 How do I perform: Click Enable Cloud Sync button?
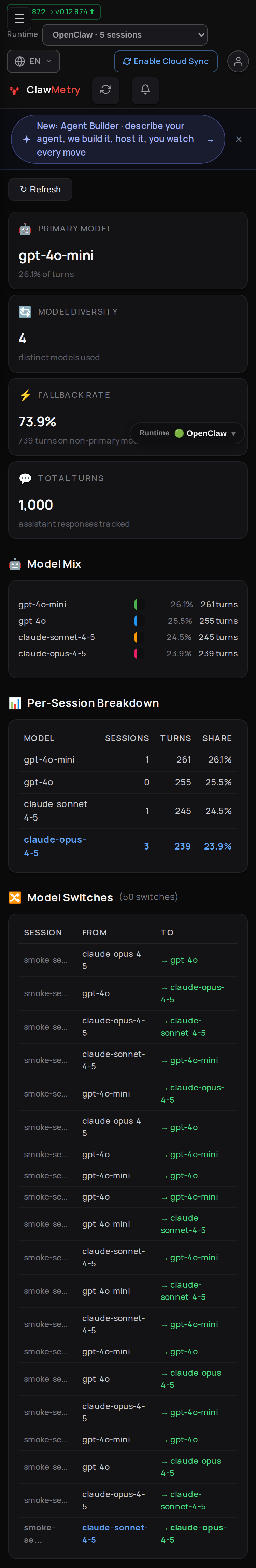click(166, 61)
